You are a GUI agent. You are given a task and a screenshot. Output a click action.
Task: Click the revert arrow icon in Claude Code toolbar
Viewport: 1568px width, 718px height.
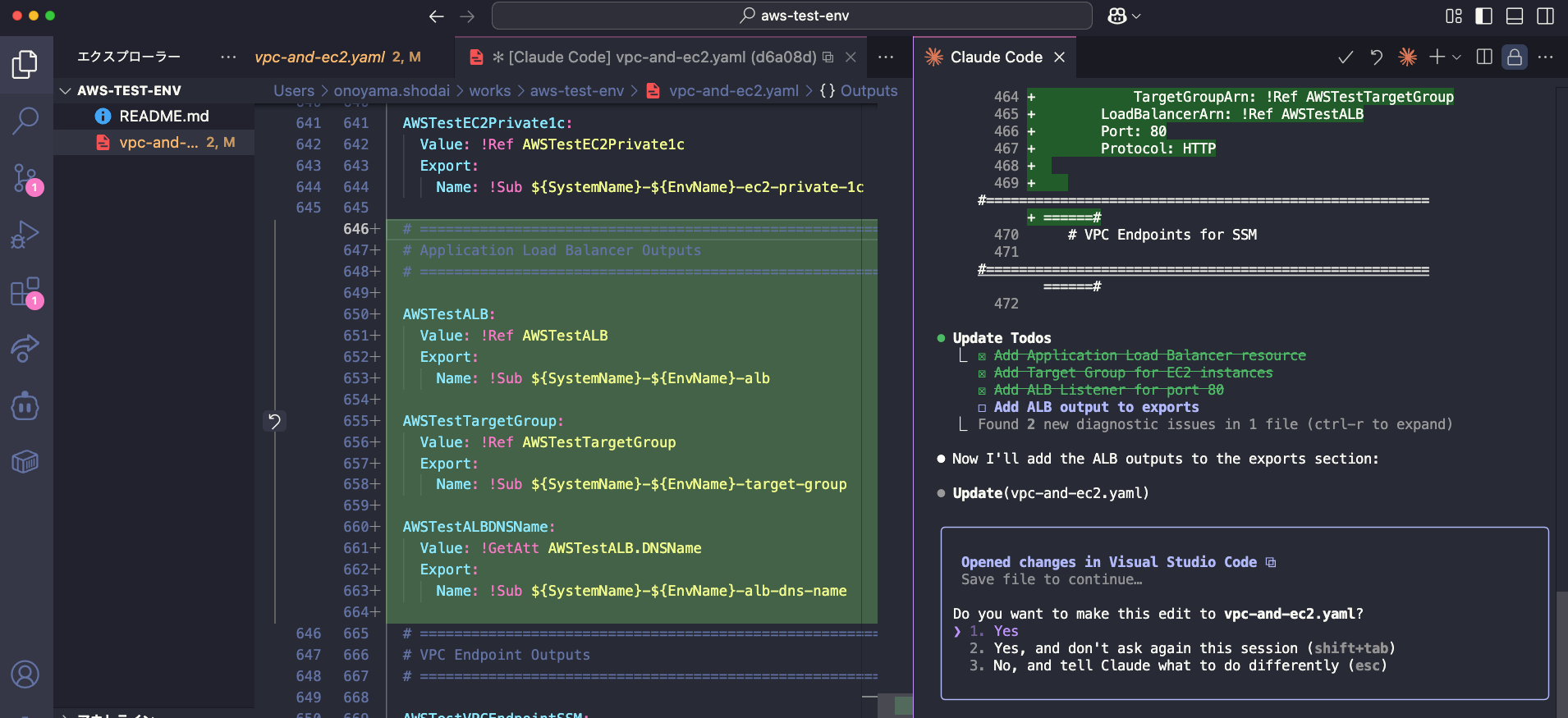(x=1377, y=57)
